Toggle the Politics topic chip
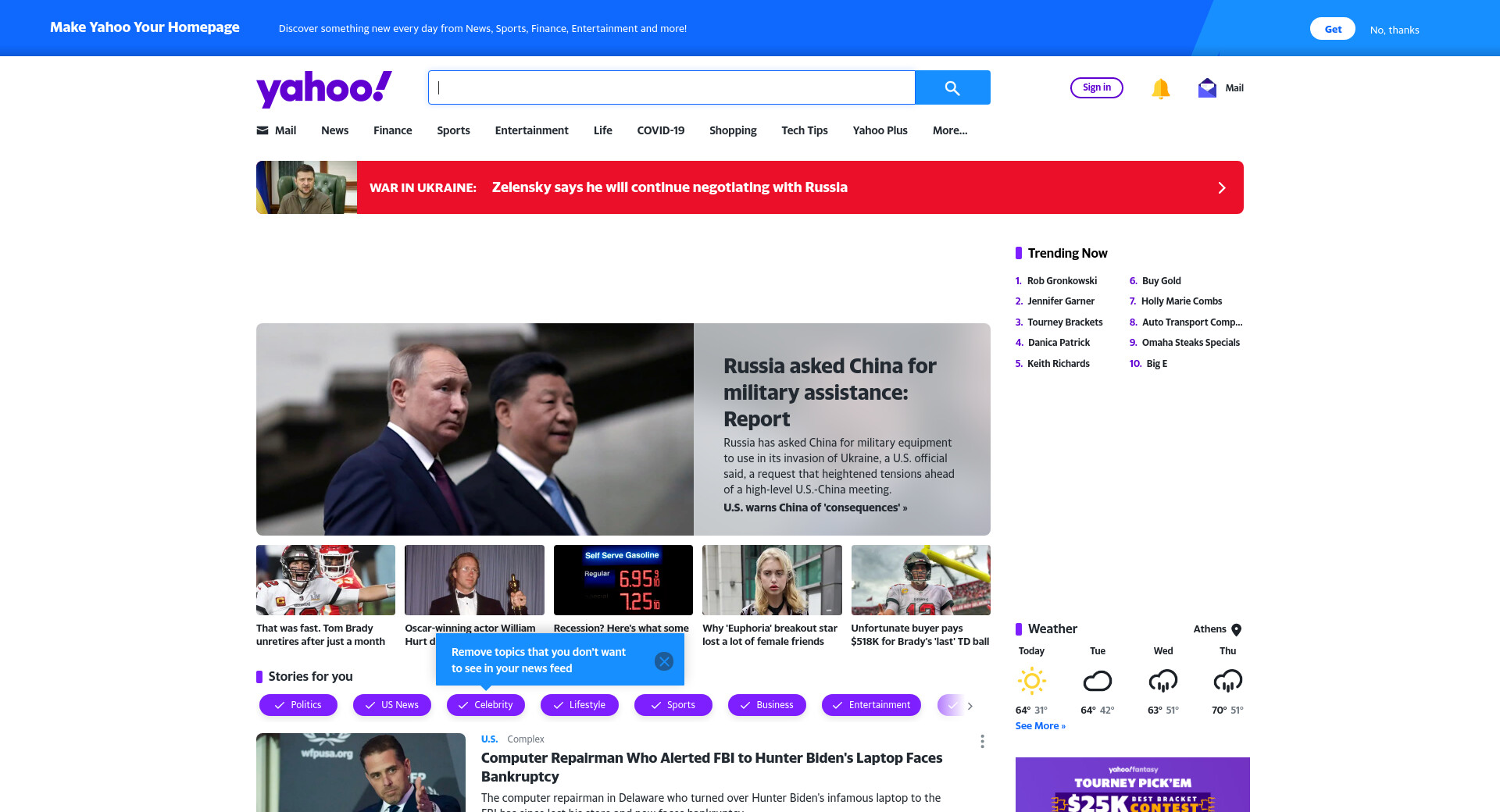 pos(298,705)
